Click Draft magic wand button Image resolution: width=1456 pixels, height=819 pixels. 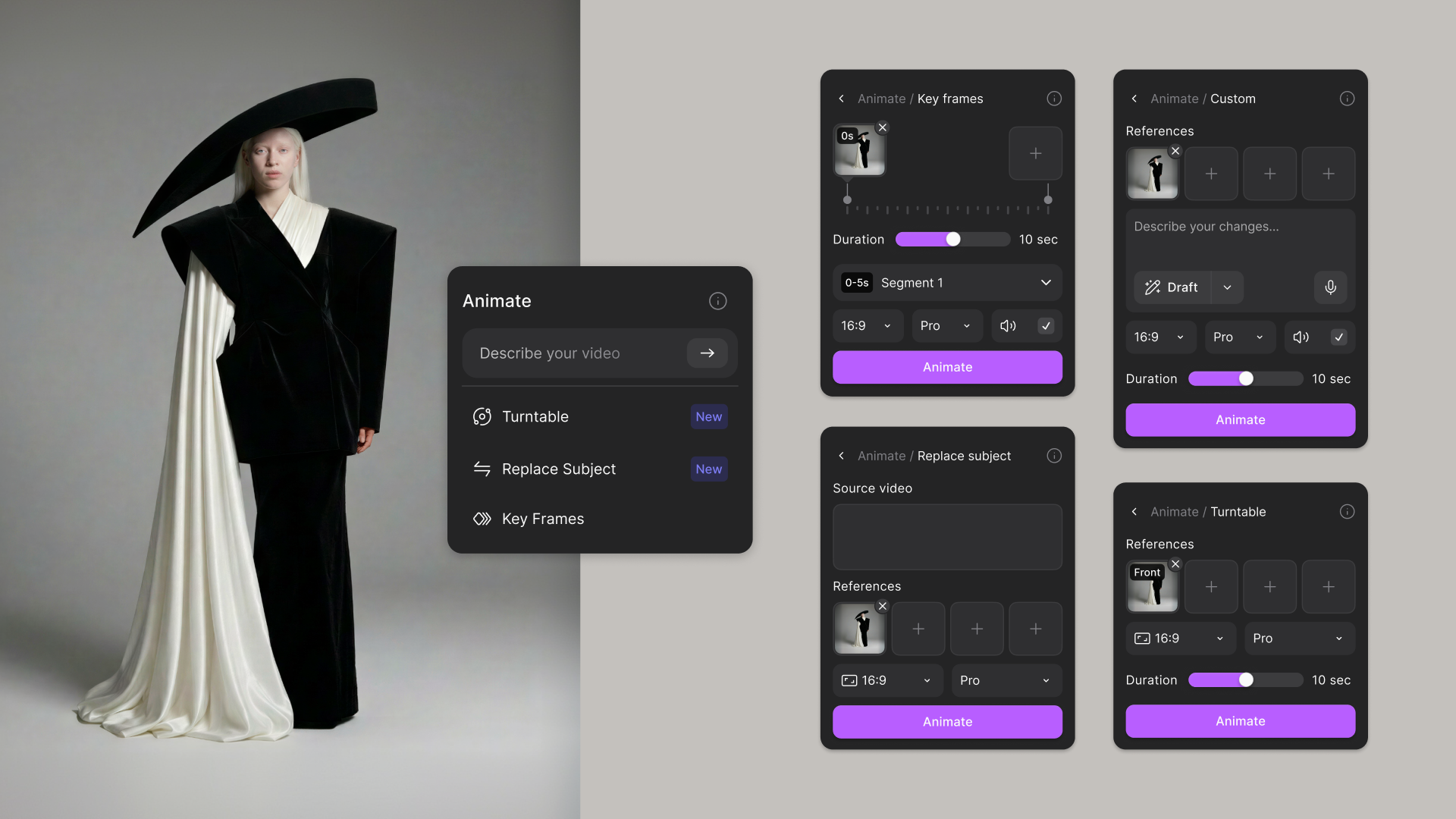[x=1172, y=287]
